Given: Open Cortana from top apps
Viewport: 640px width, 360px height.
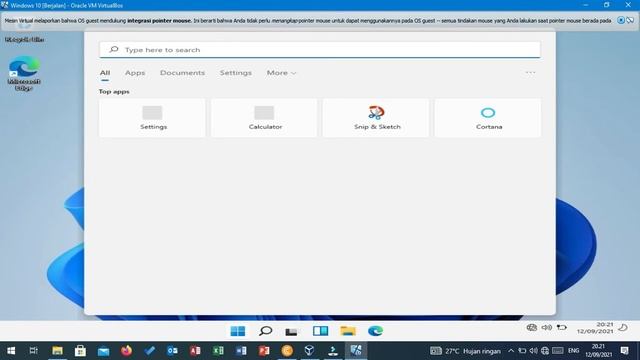Looking at the screenshot, I should [488, 118].
